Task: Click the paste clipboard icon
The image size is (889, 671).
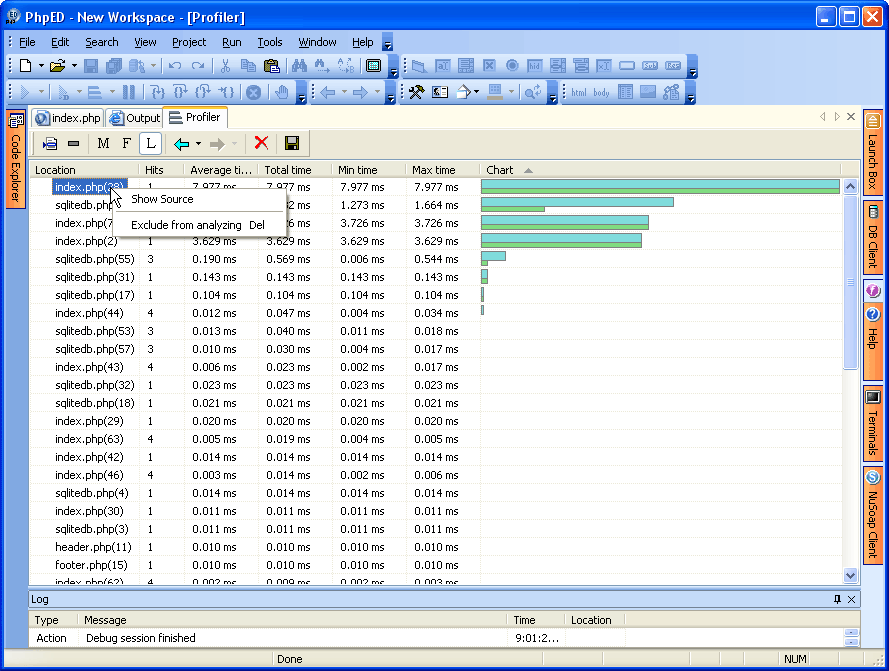Action: pyautogui.click(x=271, y=66)
